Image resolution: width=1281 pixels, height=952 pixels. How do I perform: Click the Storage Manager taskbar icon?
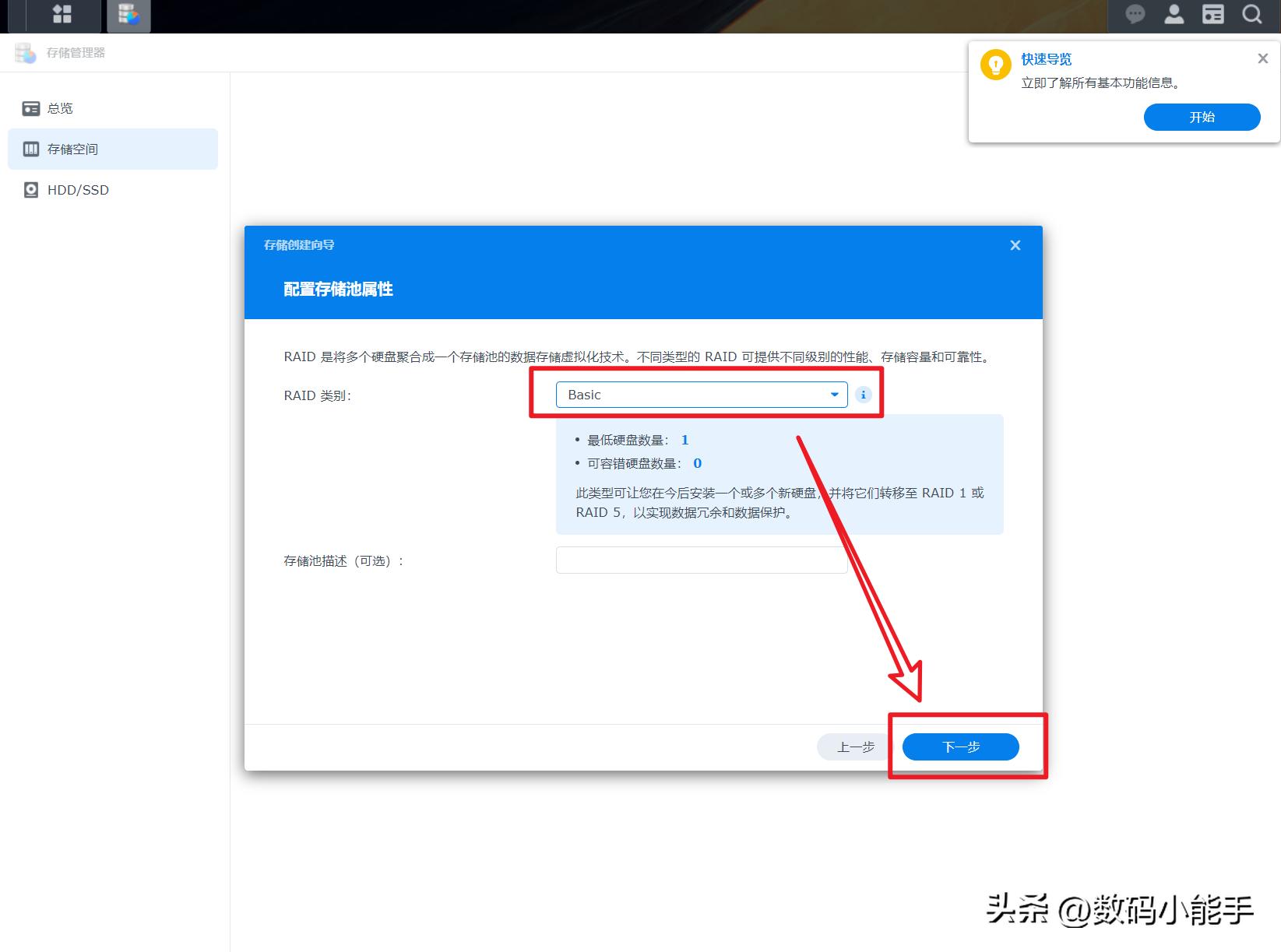pos(128,15)
